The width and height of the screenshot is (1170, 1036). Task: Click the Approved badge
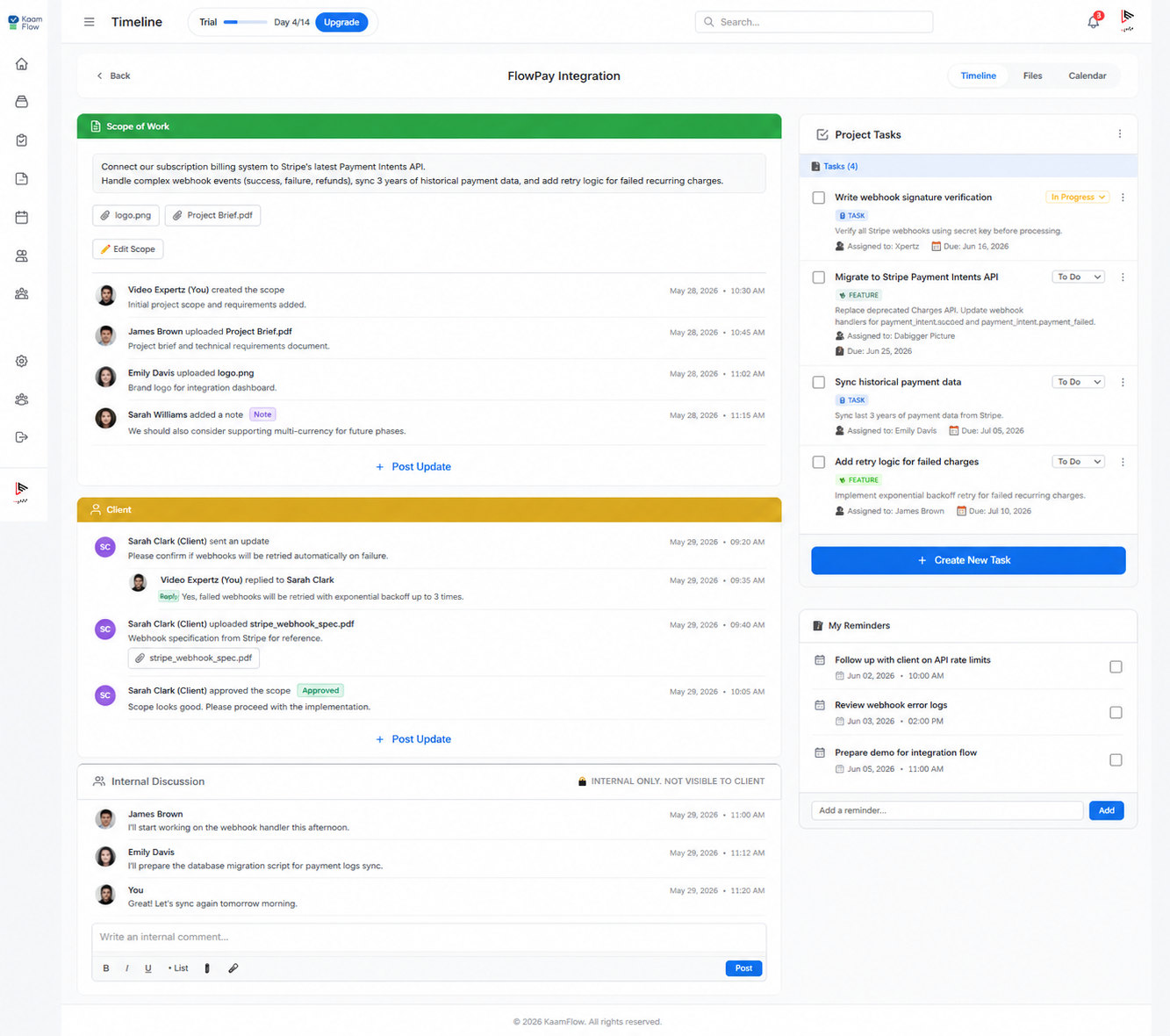(320, 691)
